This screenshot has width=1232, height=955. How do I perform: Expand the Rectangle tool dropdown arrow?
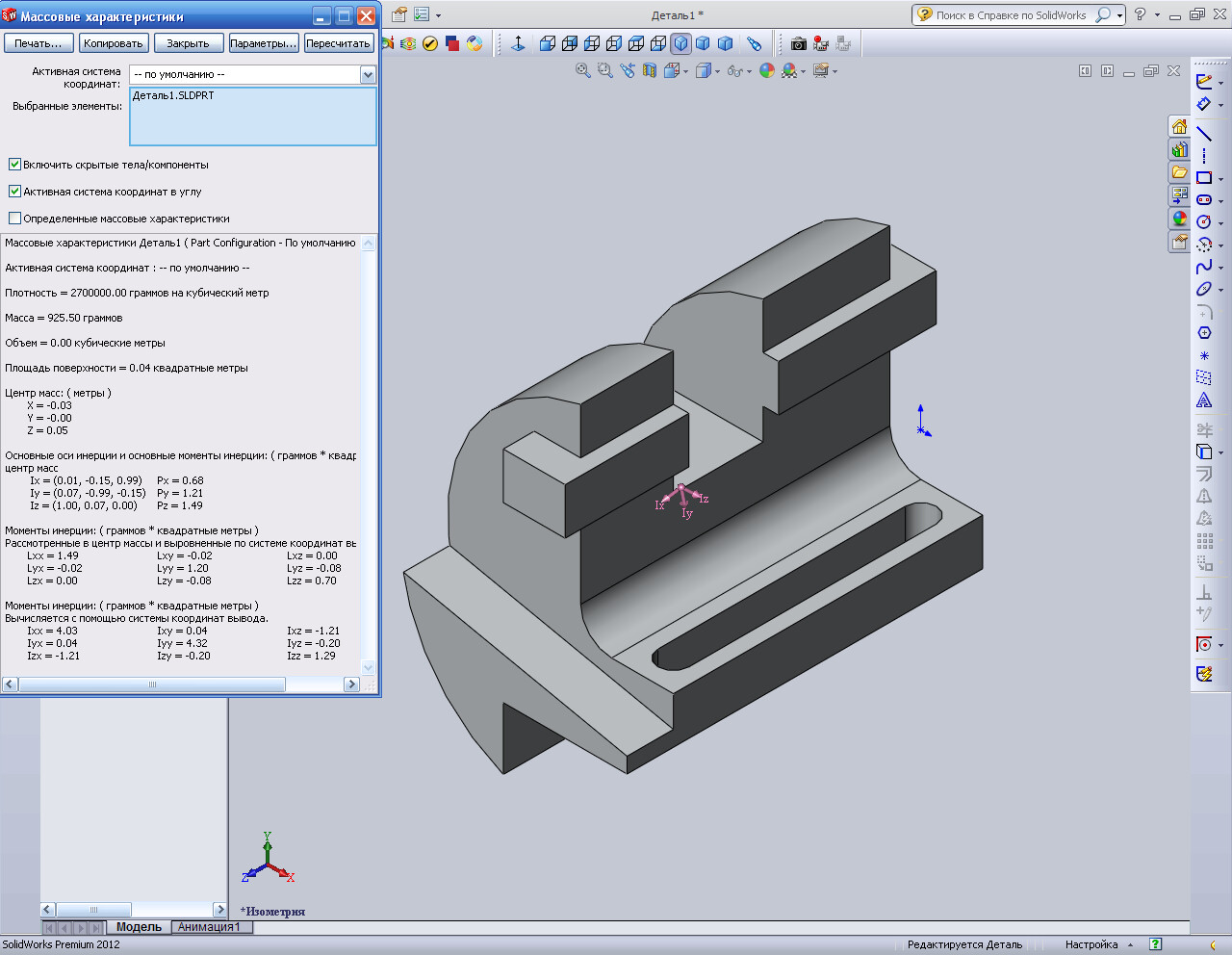1220,179
